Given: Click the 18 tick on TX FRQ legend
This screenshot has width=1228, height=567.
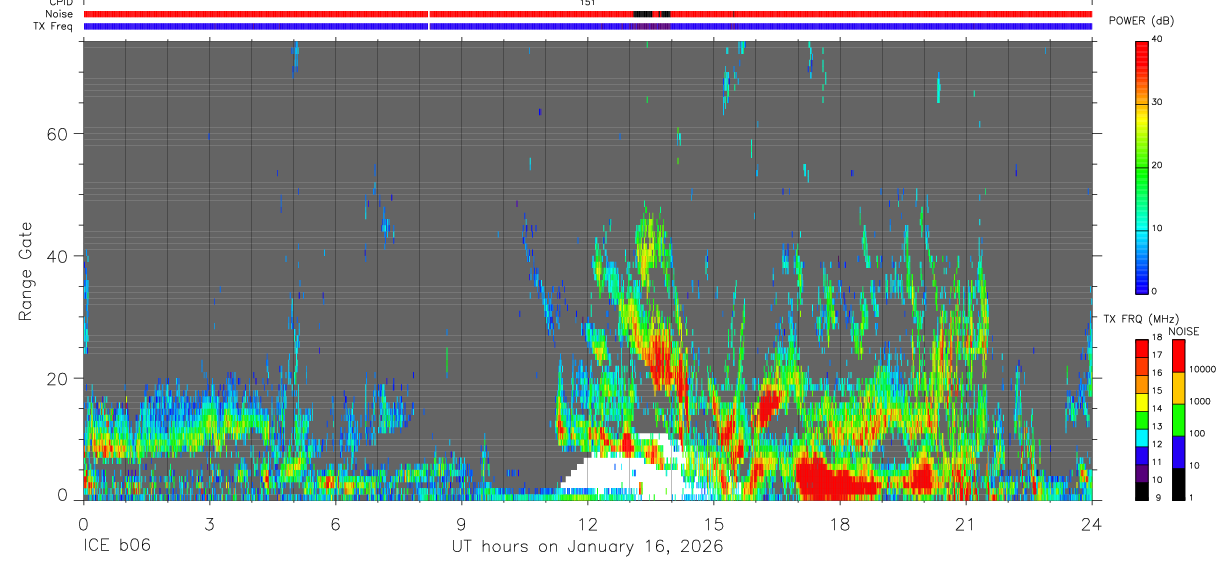Looking at the screenshot, I should (1157, 338).
